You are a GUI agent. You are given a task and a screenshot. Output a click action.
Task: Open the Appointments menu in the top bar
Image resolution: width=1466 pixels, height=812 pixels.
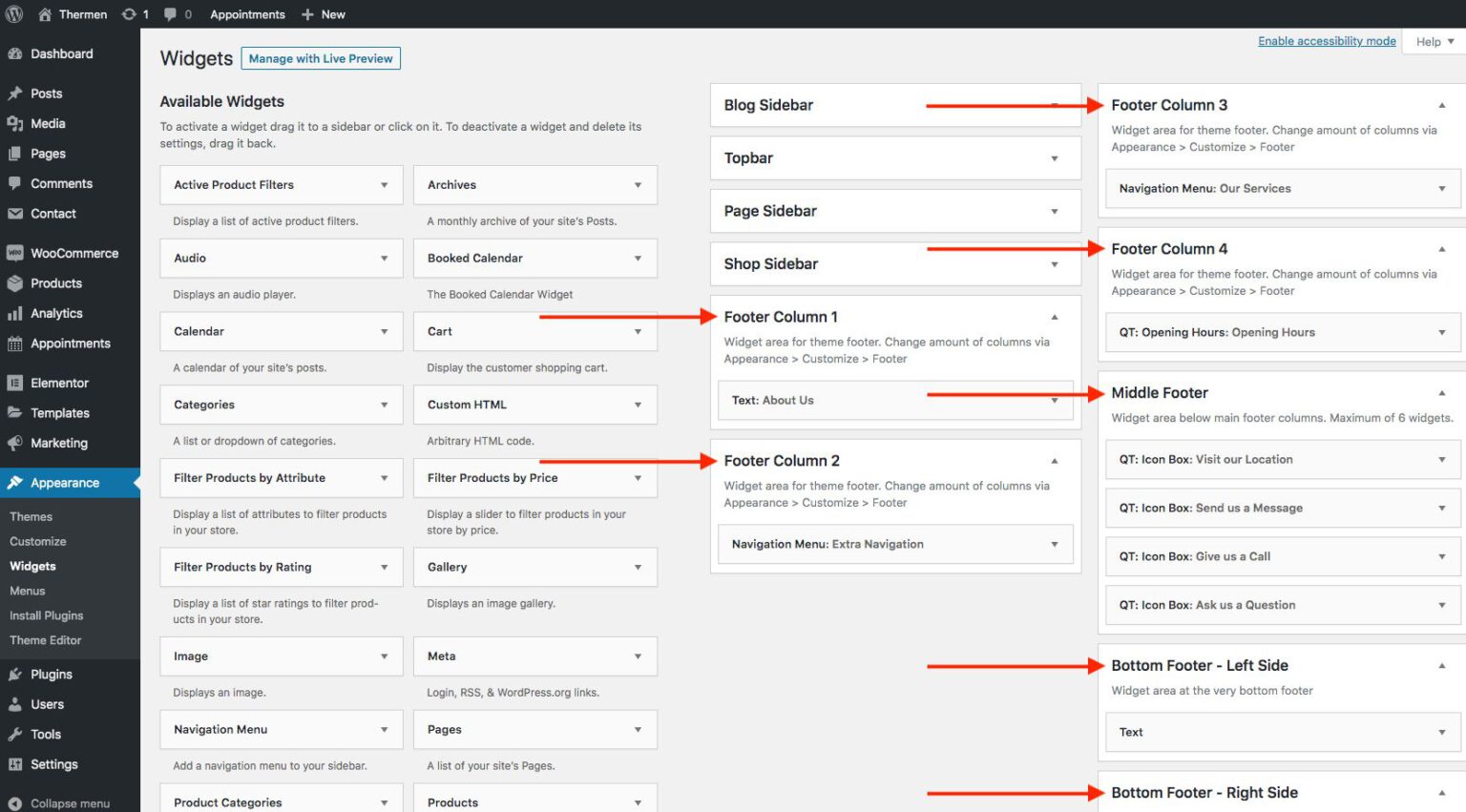tap(246, 13)
